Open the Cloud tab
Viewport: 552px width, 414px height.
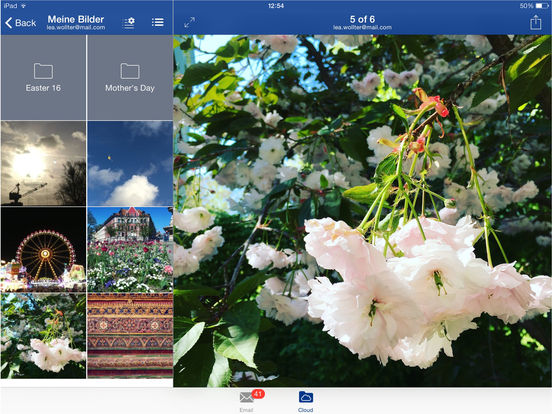coord(305,401)
